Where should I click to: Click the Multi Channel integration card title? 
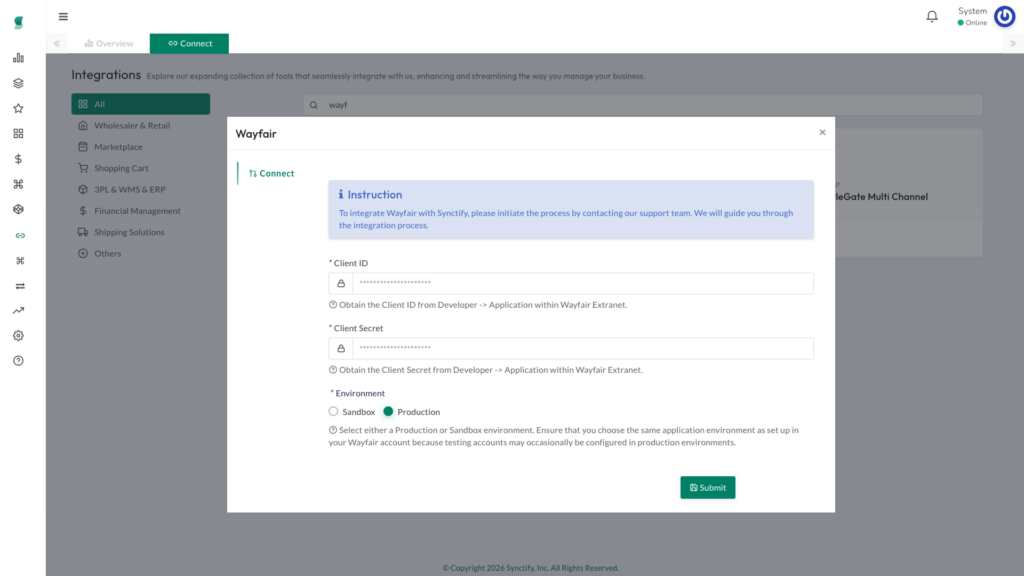point(882,197)
